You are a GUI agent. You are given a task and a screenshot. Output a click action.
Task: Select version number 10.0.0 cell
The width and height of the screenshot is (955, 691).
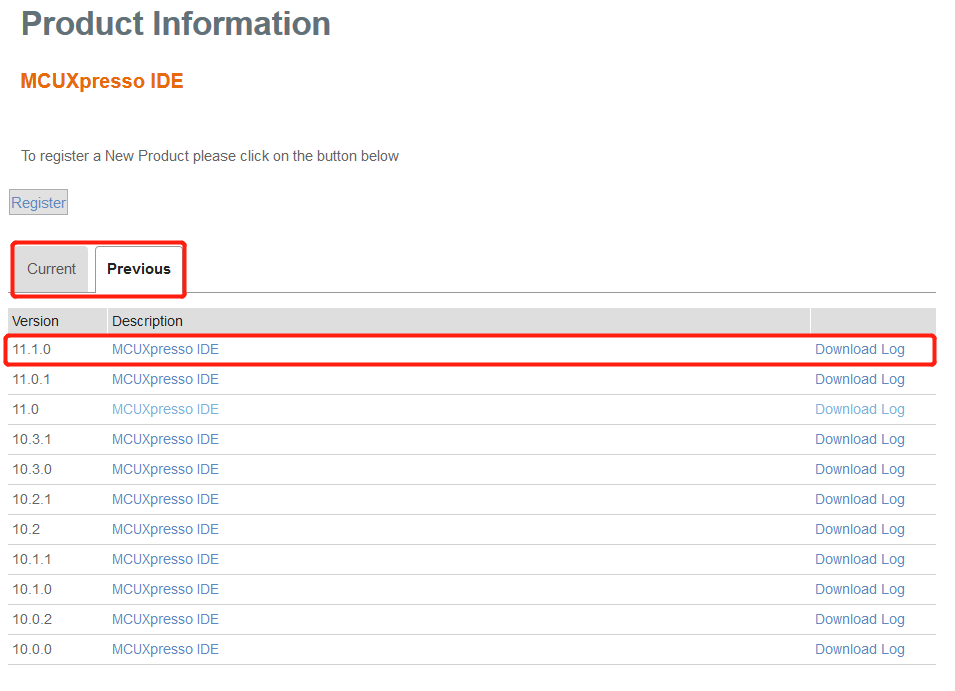pyautogui.click(x=32, y=649)
